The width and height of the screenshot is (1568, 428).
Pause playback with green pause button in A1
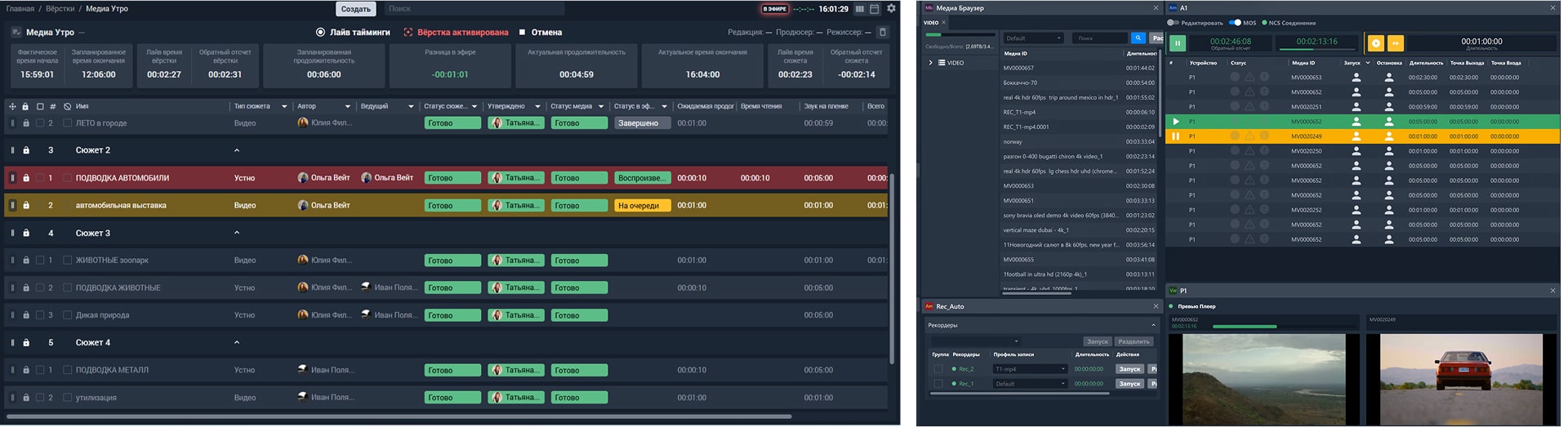[x=1177, y=43]
